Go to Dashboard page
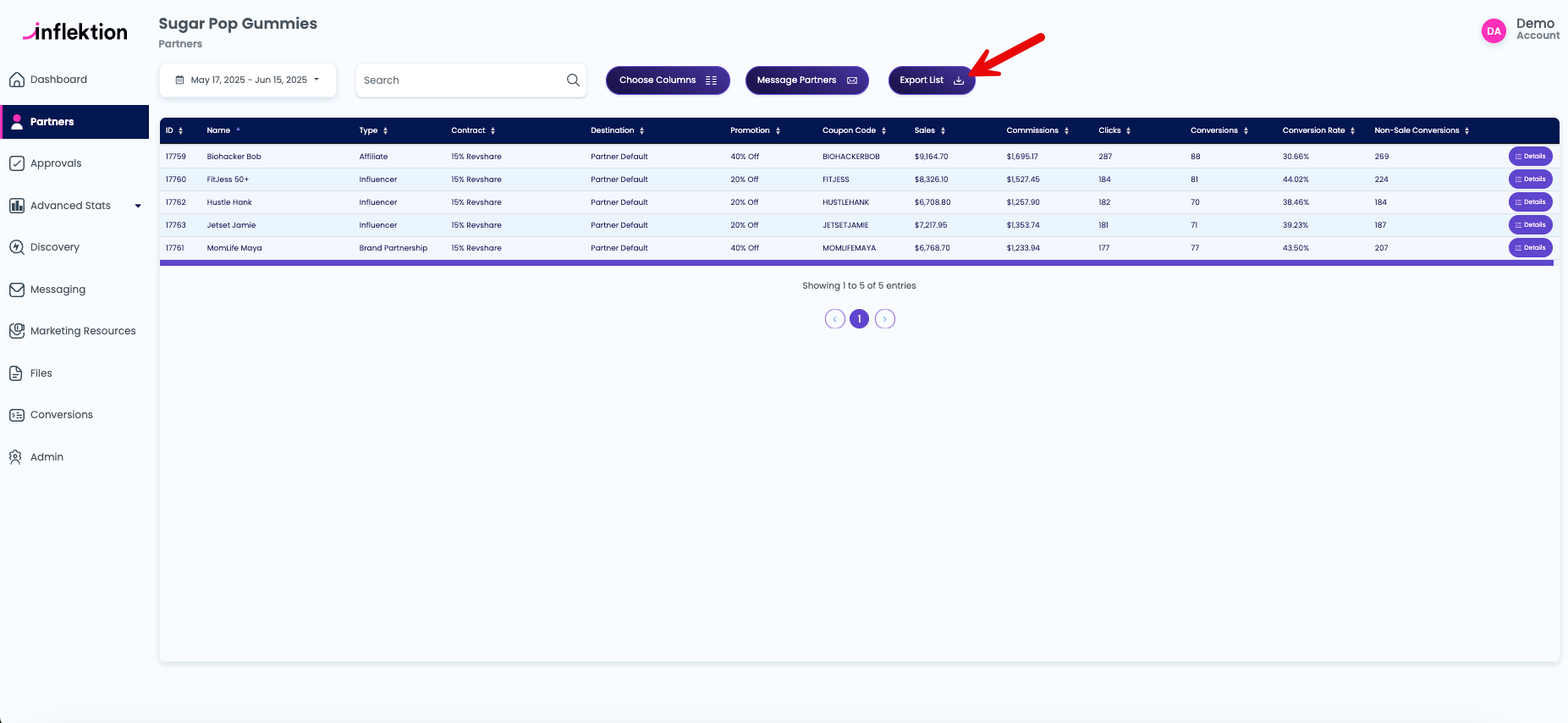Viewport: 1568px width, 723px height. pos(58,80)
